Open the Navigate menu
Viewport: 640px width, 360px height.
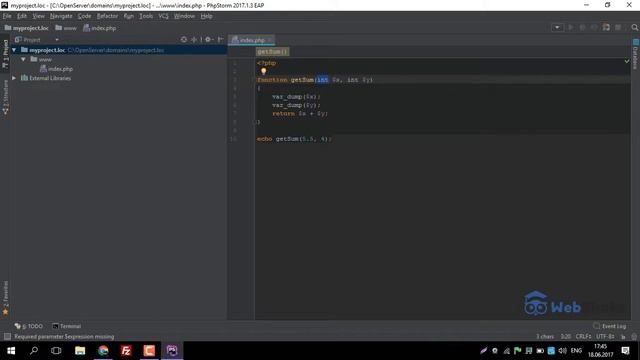pyautogui.click(x=61, y=16)
